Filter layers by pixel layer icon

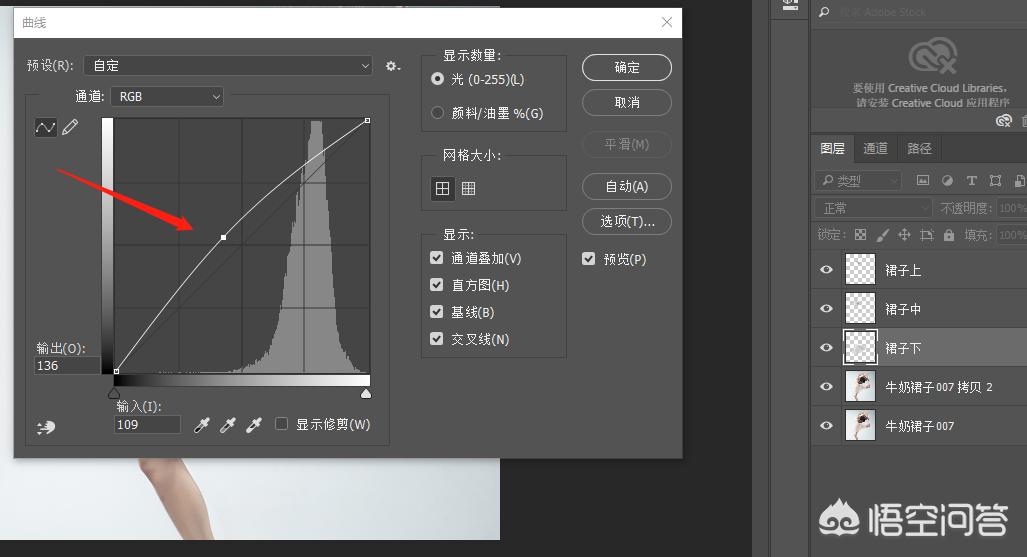coord(923,180)
